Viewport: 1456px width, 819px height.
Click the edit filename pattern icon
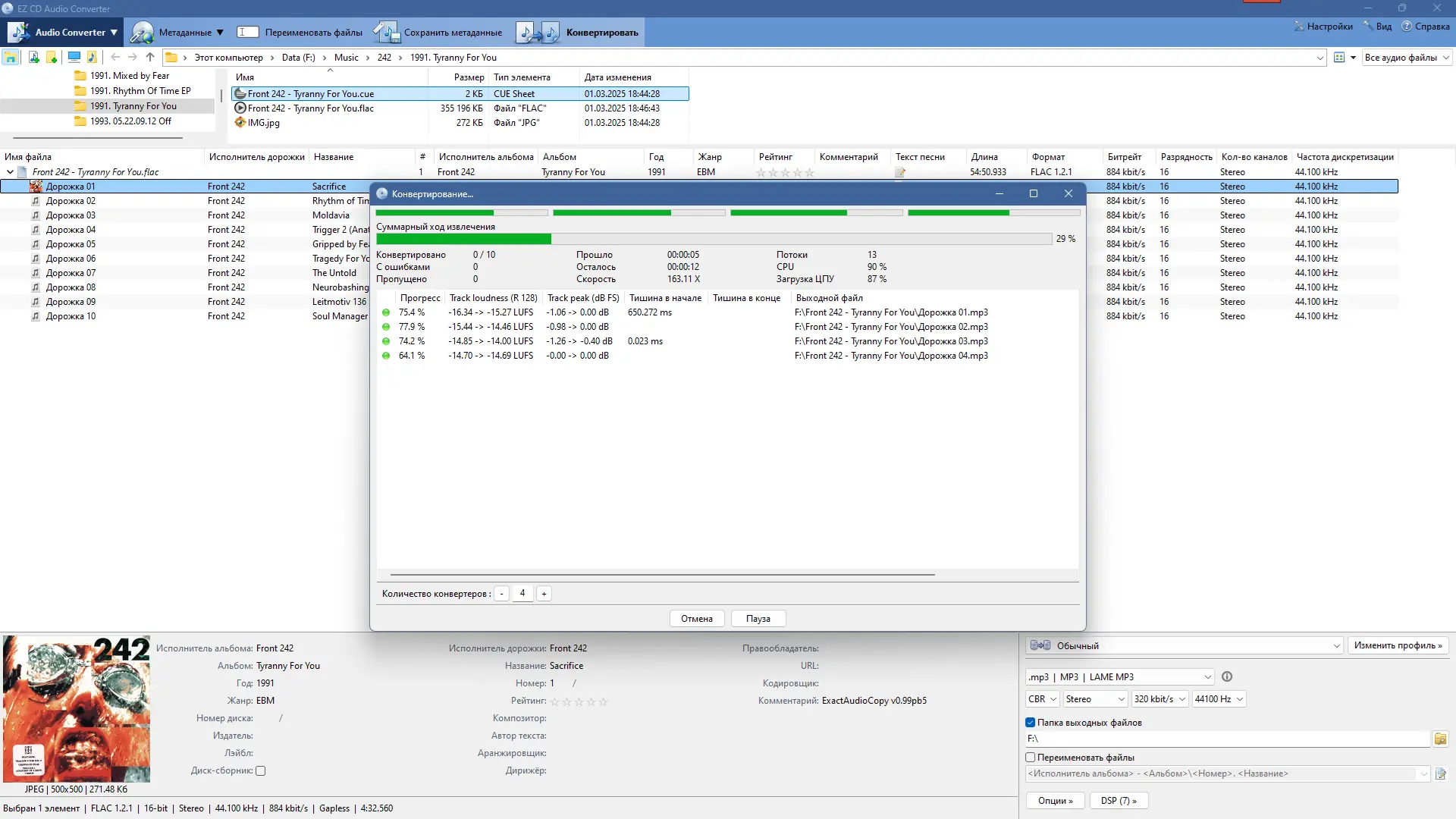[x=1440, y=774]
